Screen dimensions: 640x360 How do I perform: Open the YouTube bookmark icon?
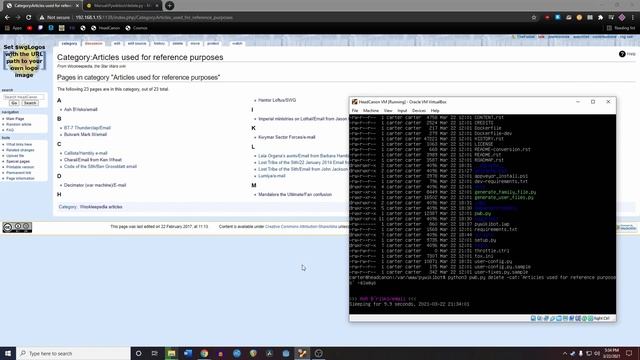(29, 28)
